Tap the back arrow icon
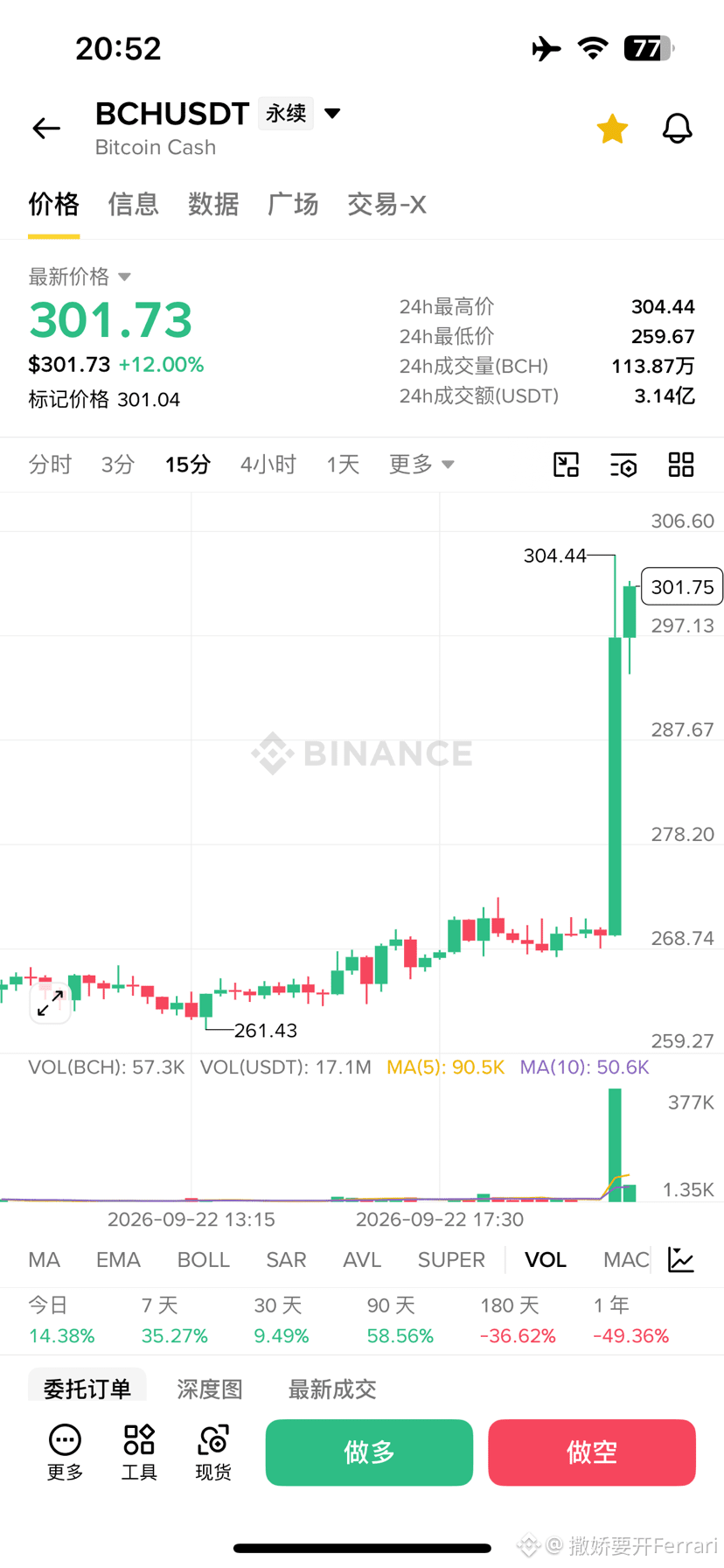The width and height of the screenshot is (724, 1568). (46, 129)
